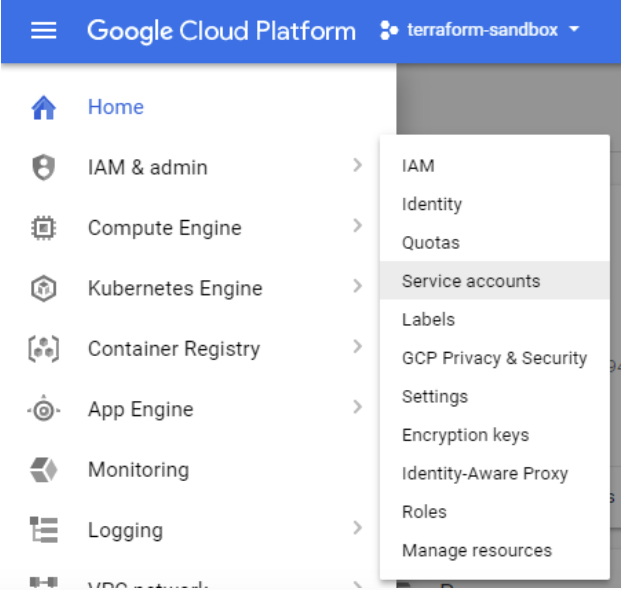The width and height of the screenshot is (622, 590).
Task: Click the Container Registry sidebar label
Action: point(174,349)
